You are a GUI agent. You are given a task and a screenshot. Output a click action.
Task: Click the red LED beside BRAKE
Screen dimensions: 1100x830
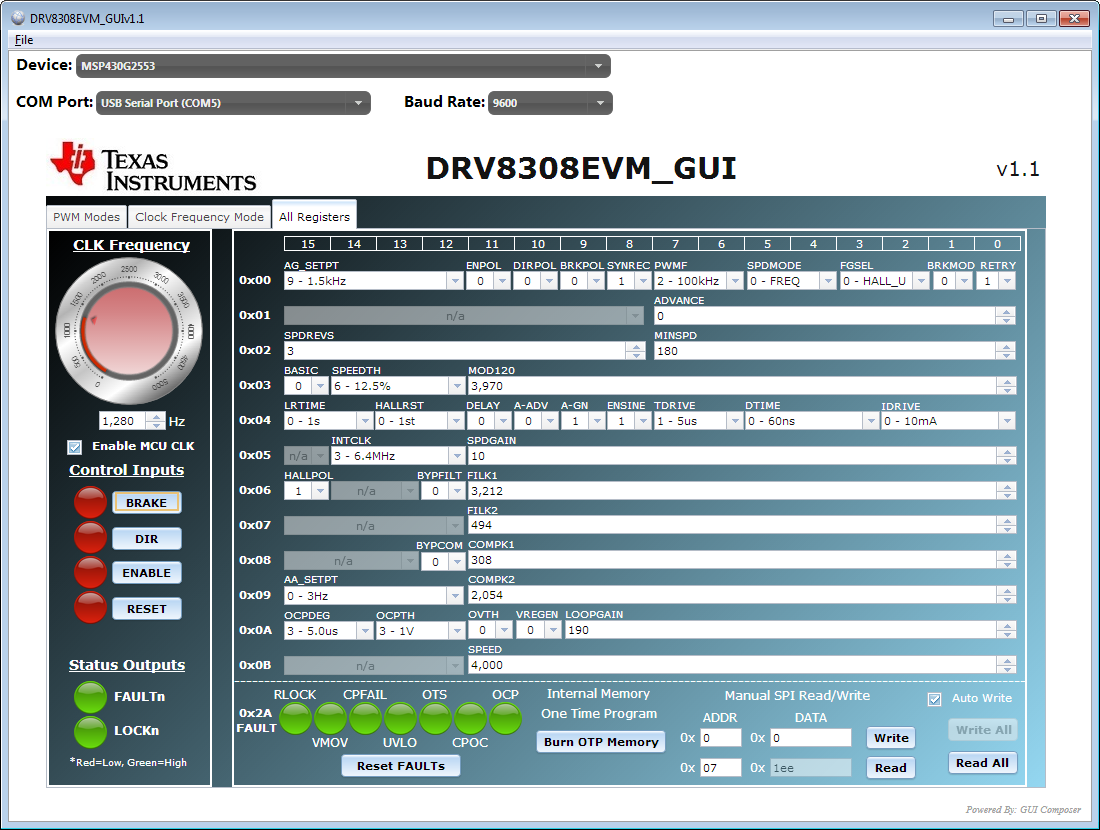(x=90, y=502)
